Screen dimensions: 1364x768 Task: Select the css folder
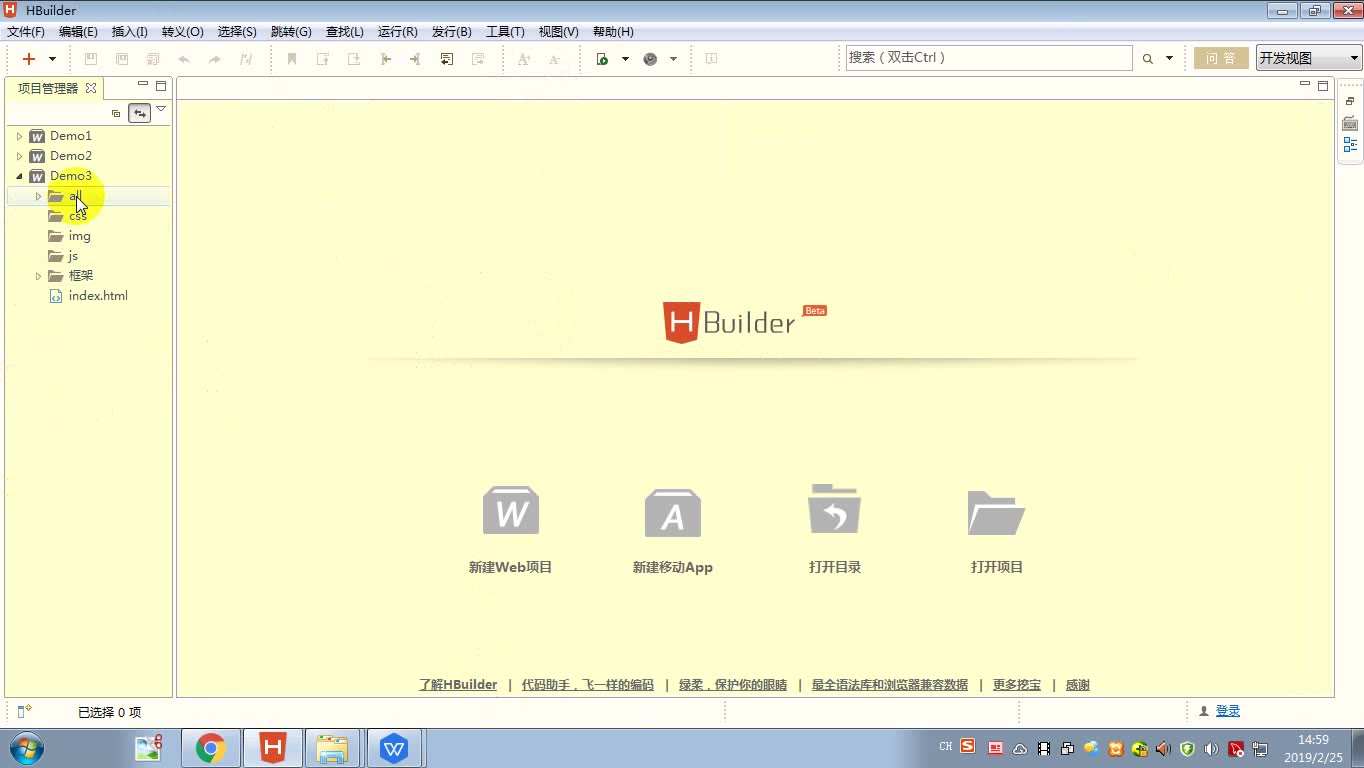(77, 216)
